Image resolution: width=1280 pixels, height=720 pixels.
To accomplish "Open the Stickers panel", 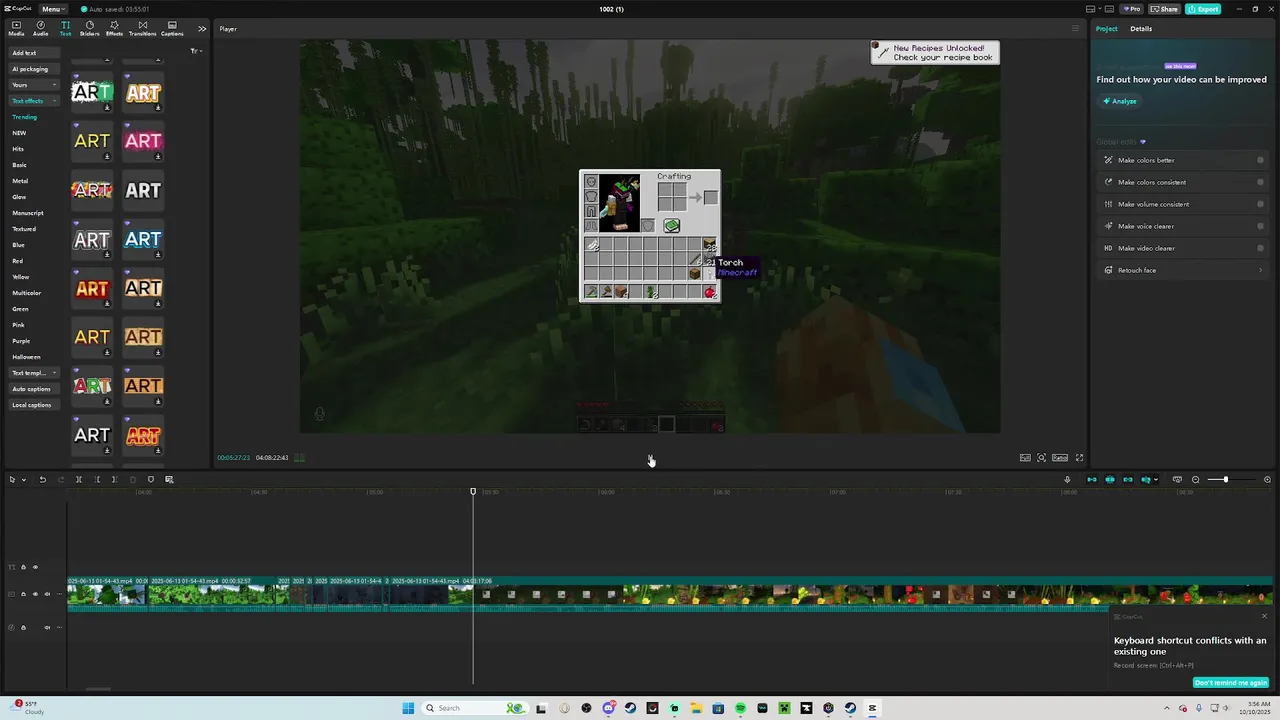I will coord(90,28).
